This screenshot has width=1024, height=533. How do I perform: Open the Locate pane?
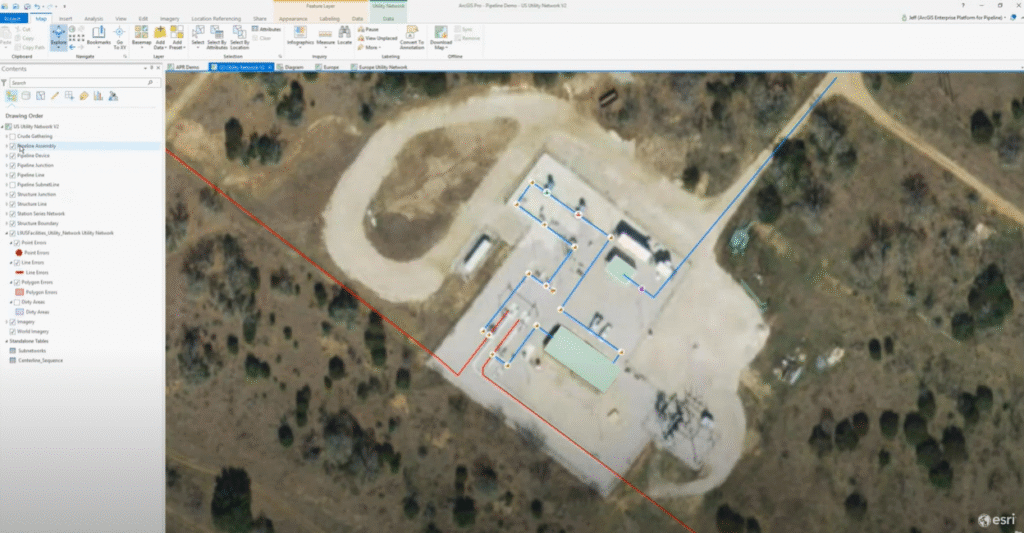pos(345,37)
